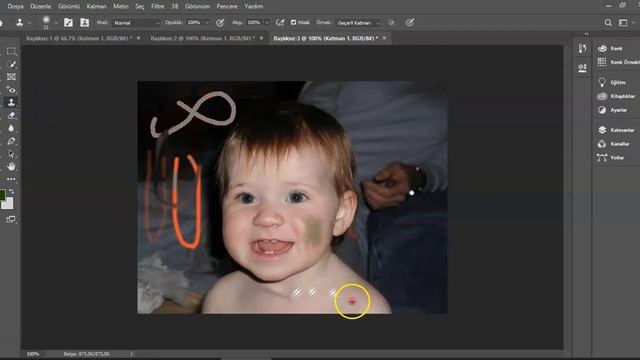This screenshot has height=360, width=640.
Task: Open the Seç menu
Action: (x=140, y=6)
